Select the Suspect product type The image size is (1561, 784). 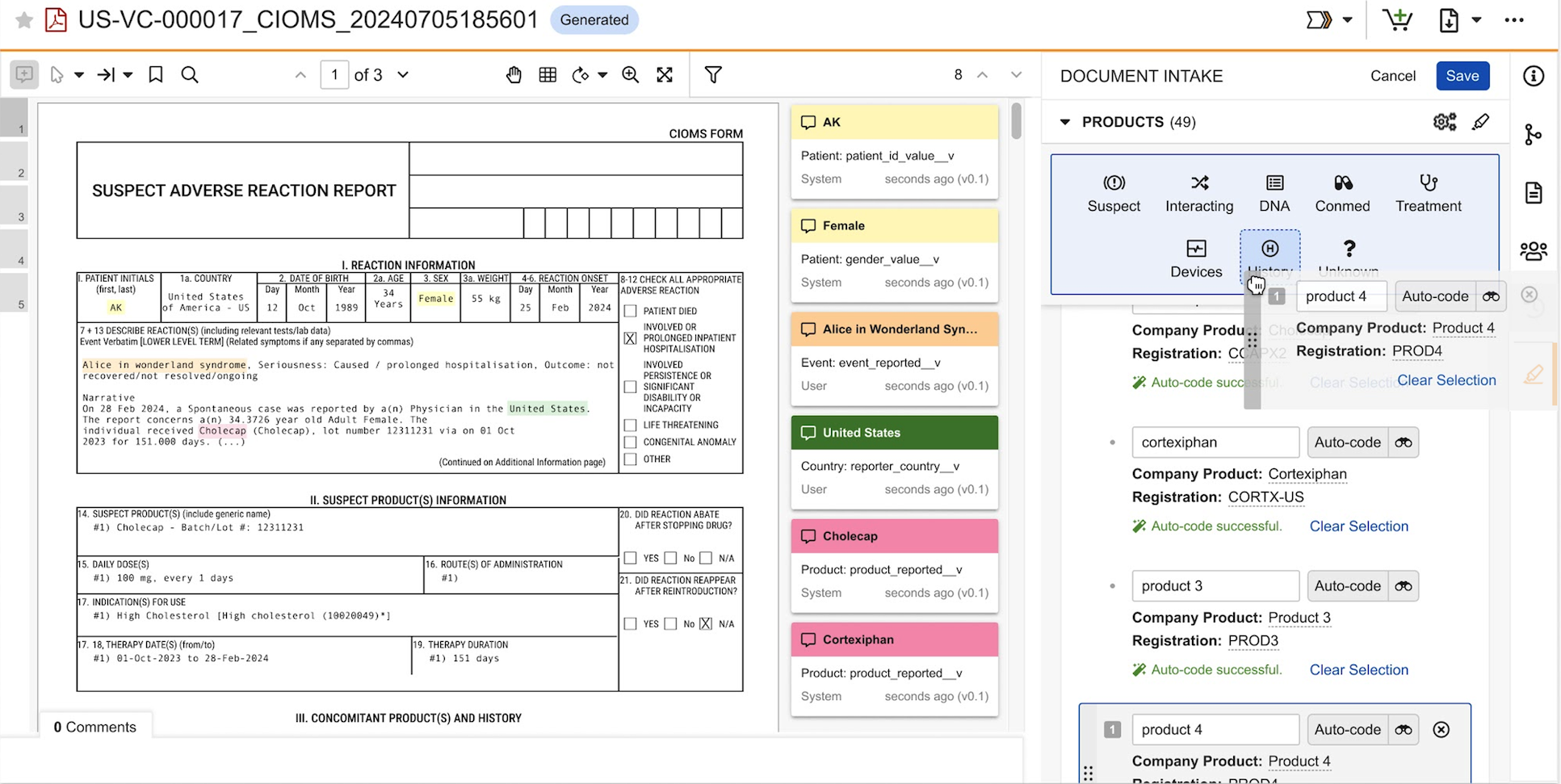pos(1114,194)
